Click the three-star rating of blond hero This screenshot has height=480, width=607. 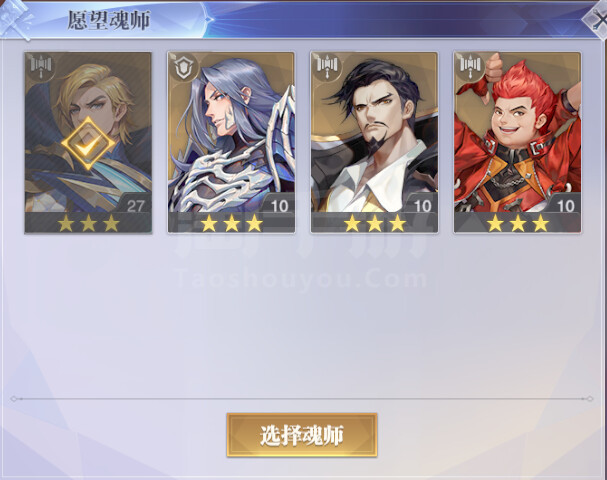88,223
